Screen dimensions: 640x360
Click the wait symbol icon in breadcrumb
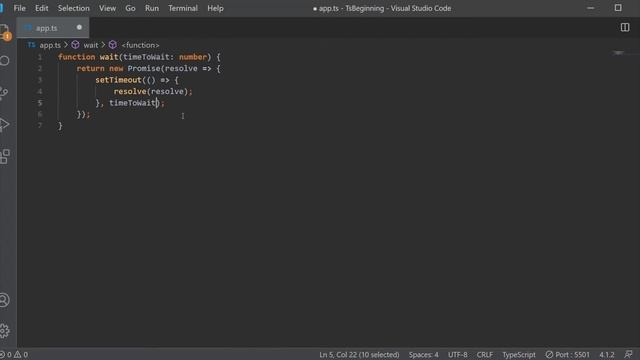[76, 44]
